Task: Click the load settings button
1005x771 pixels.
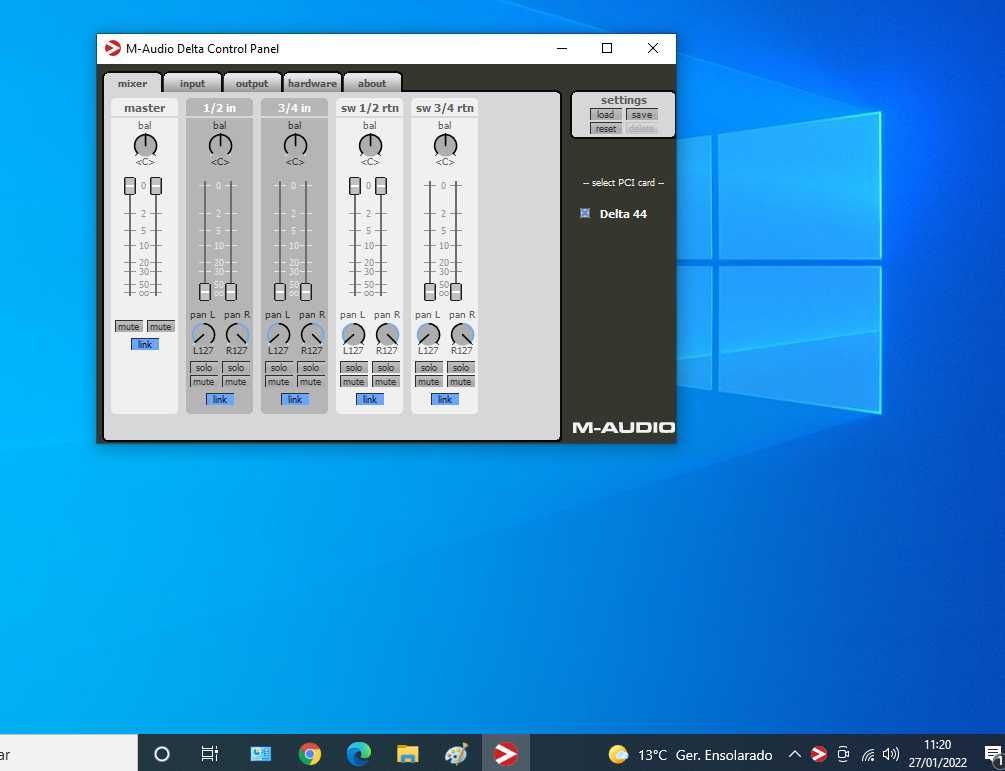Action: click(606, 115)
